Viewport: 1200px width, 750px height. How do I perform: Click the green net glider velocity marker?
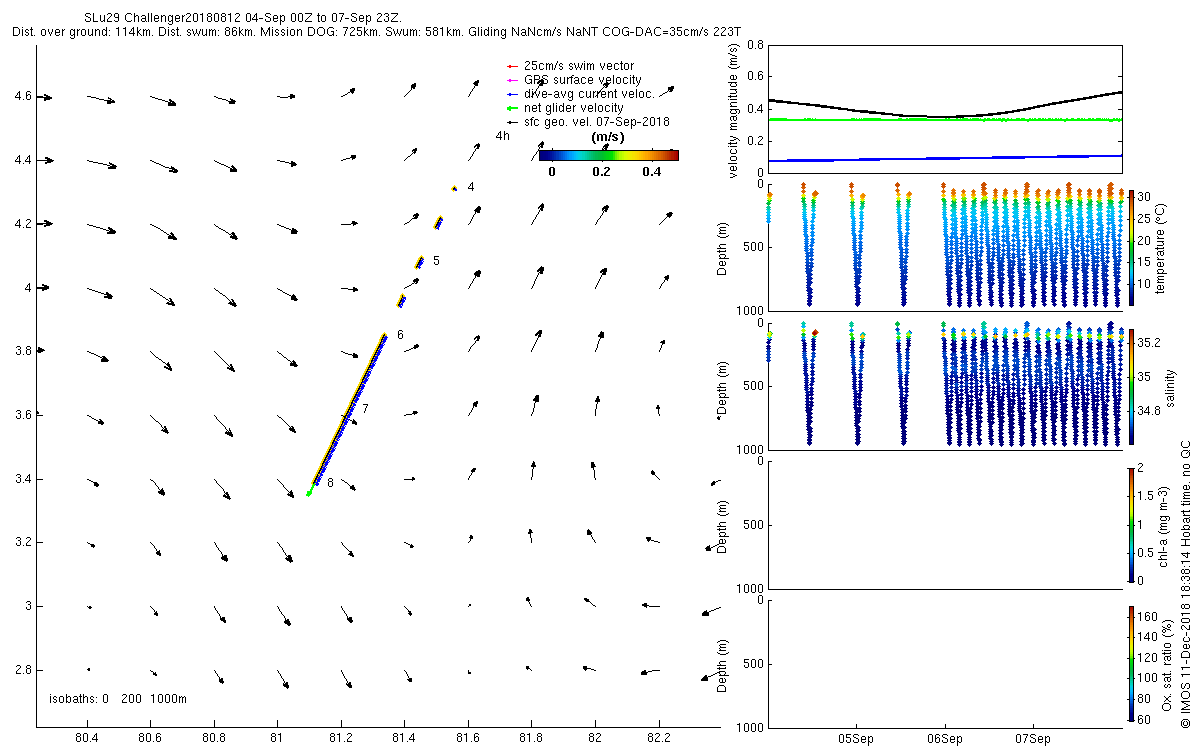(x=511, y=108)
